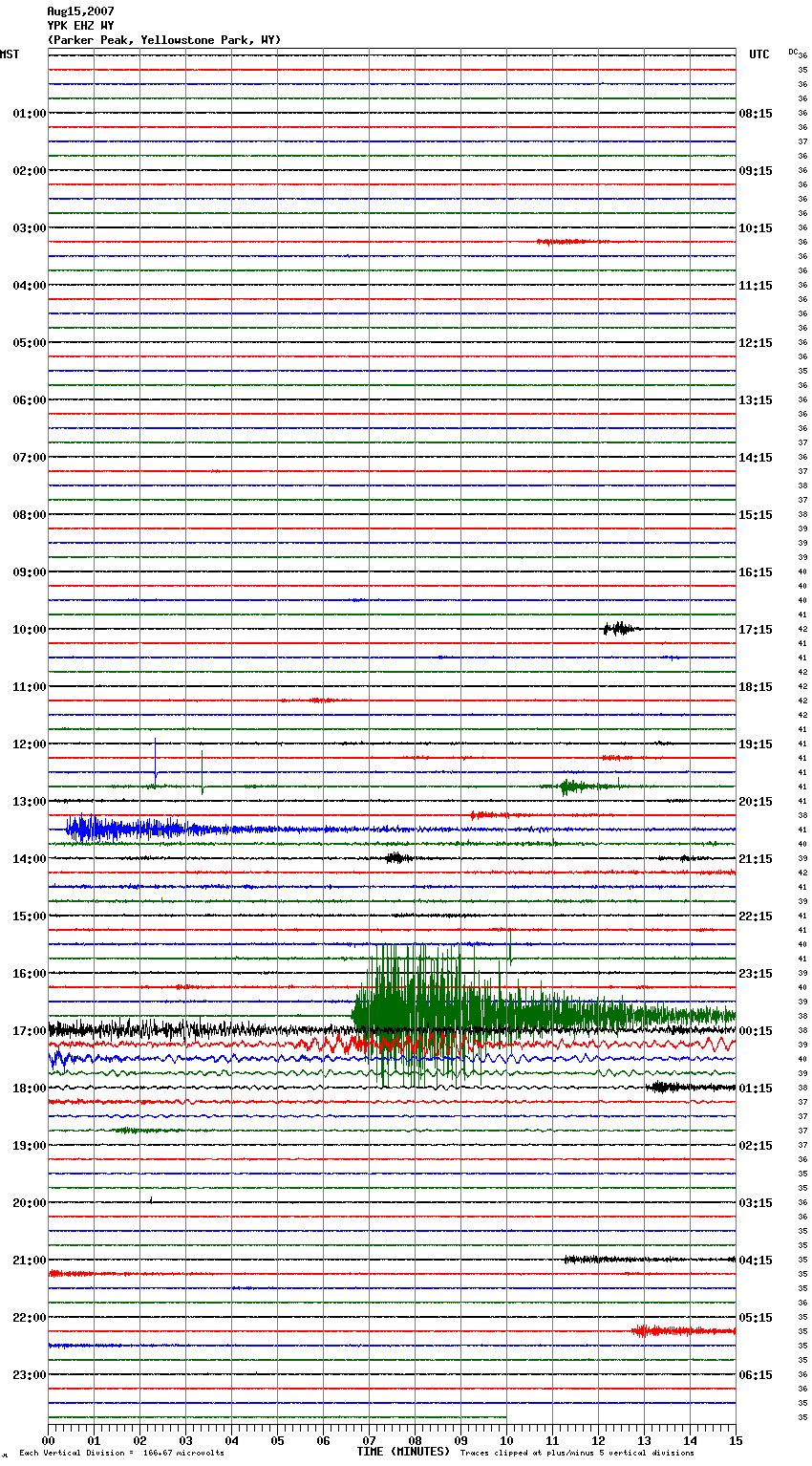Select the 22:00 MST row label

29,1318
